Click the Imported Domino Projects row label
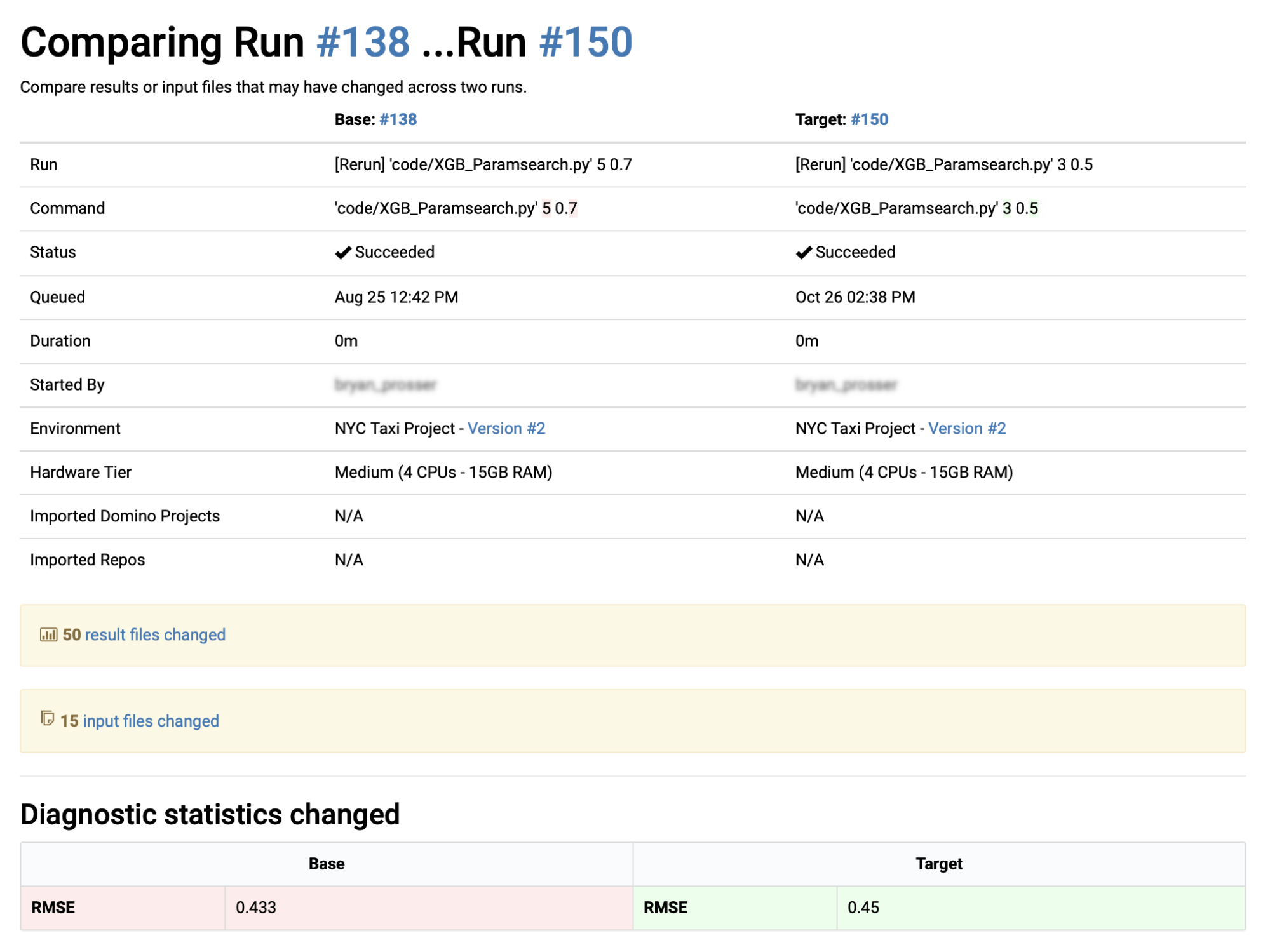The image size is (1270, 952). pos(125,516)
